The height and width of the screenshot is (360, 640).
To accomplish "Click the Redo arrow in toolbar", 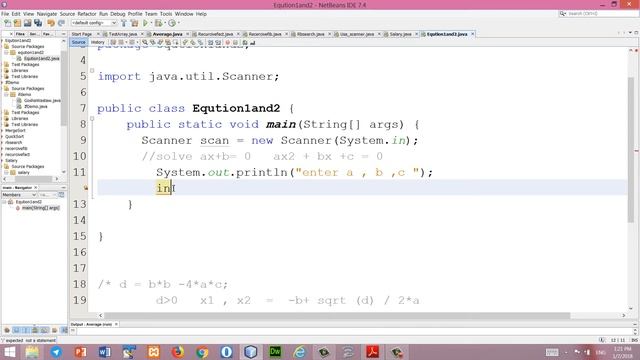I will click(x=62, y=23).
